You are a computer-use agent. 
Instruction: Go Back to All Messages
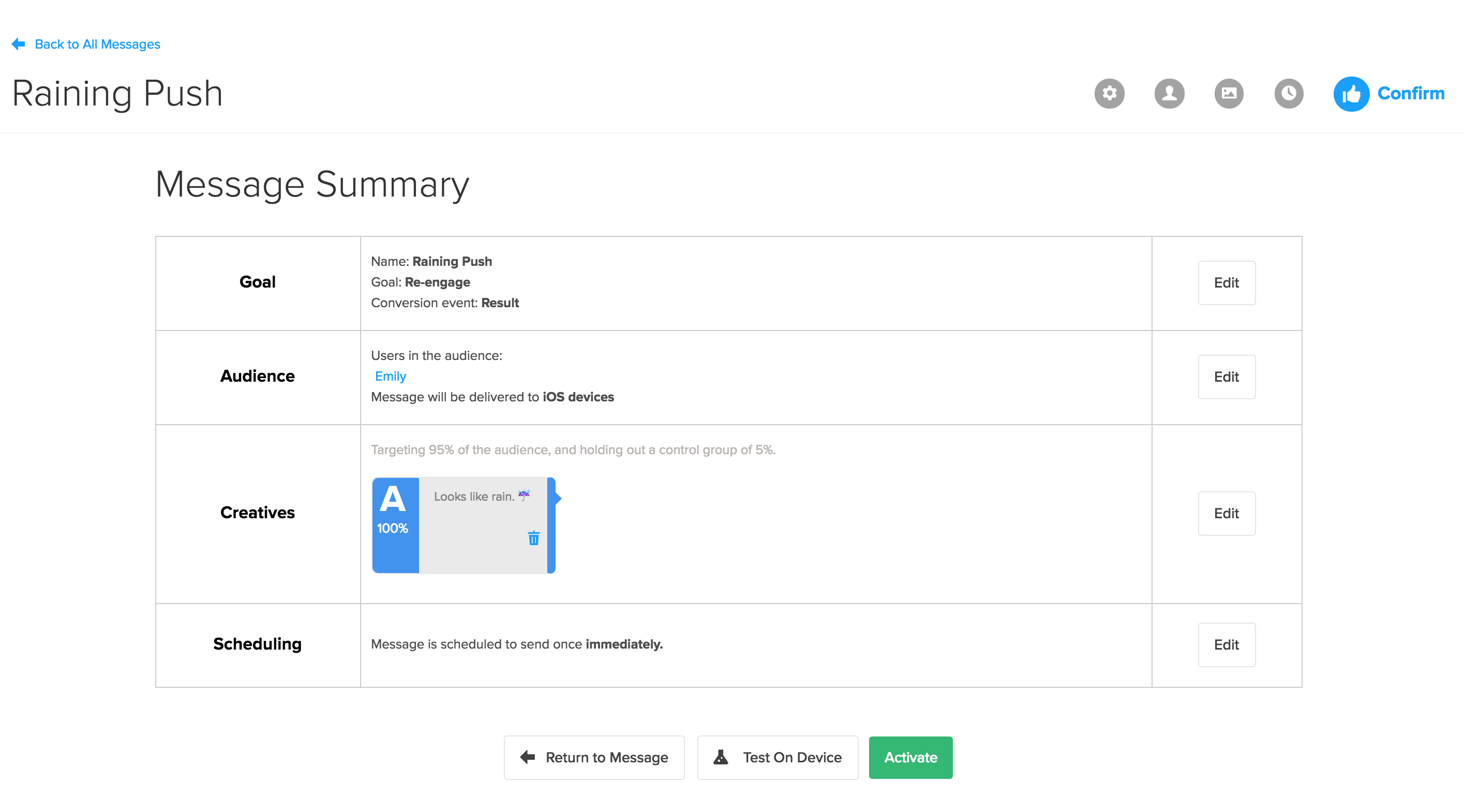point(97,44)
